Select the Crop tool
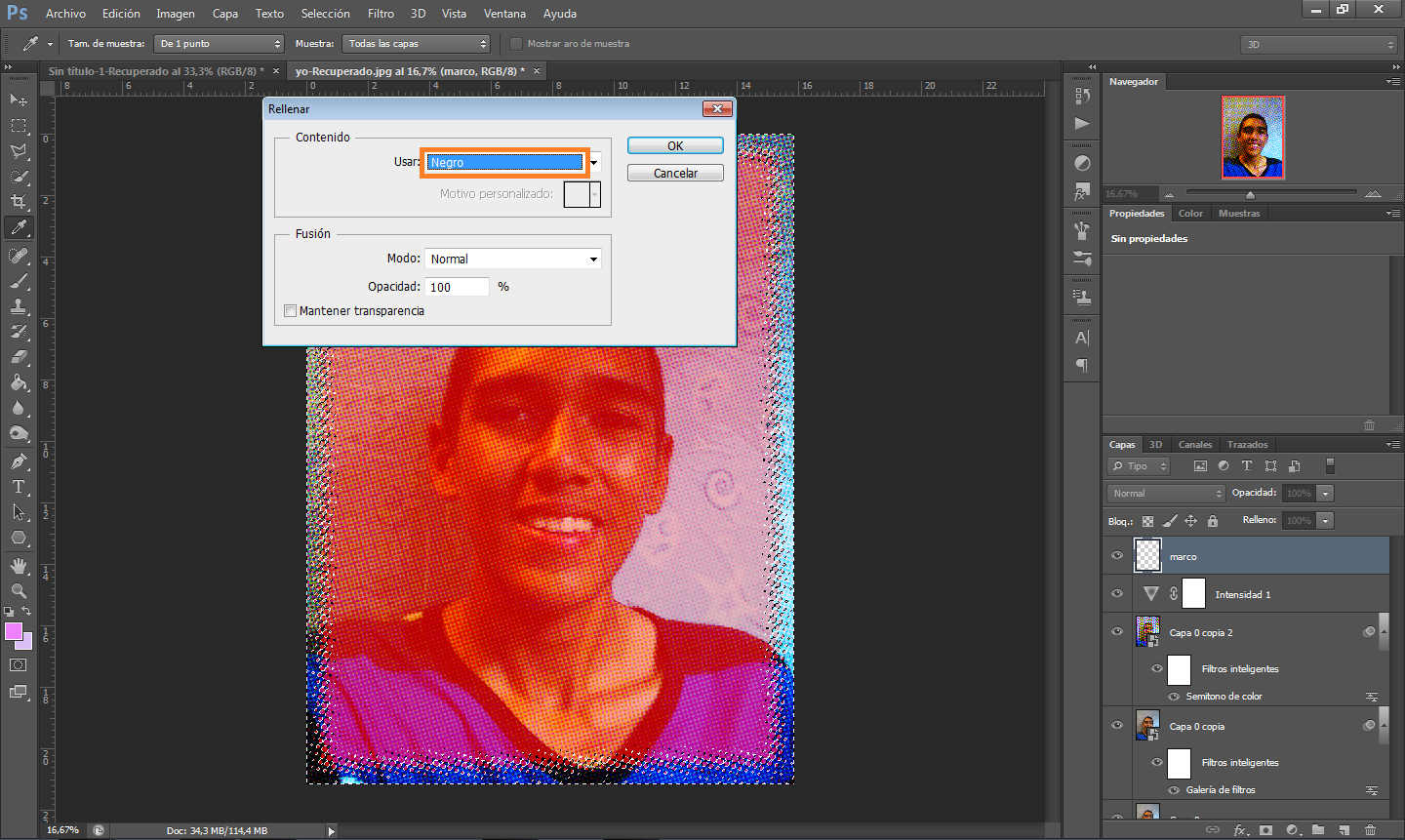This screenshot has height=840, width=1405. pos(19,202)
